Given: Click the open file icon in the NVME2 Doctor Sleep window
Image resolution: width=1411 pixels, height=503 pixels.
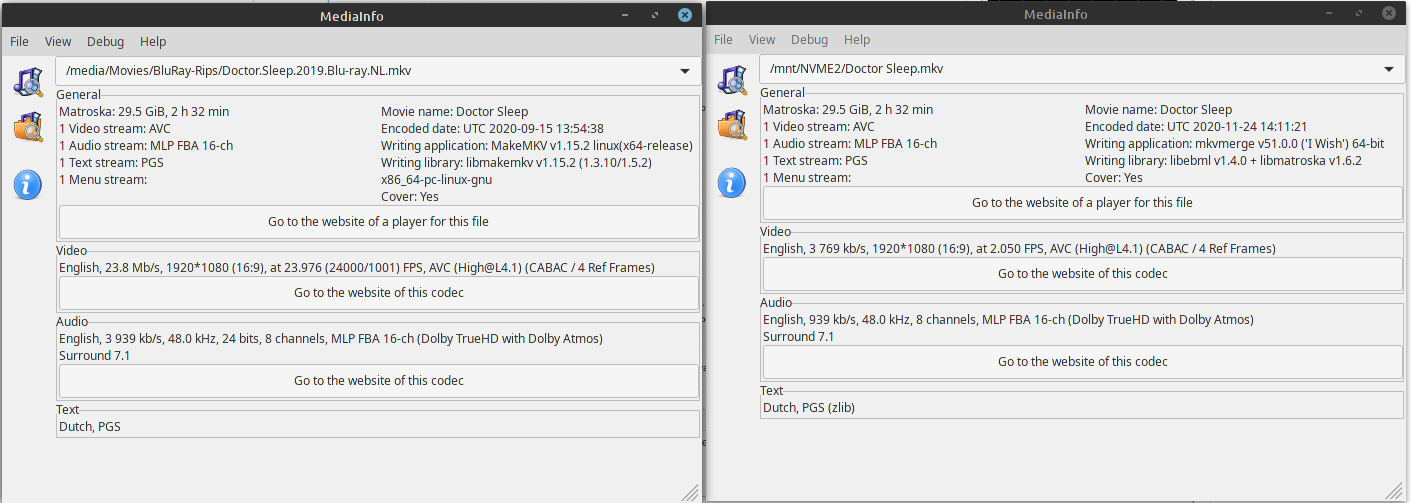Looking at the screenshot, I should point(732,80).
